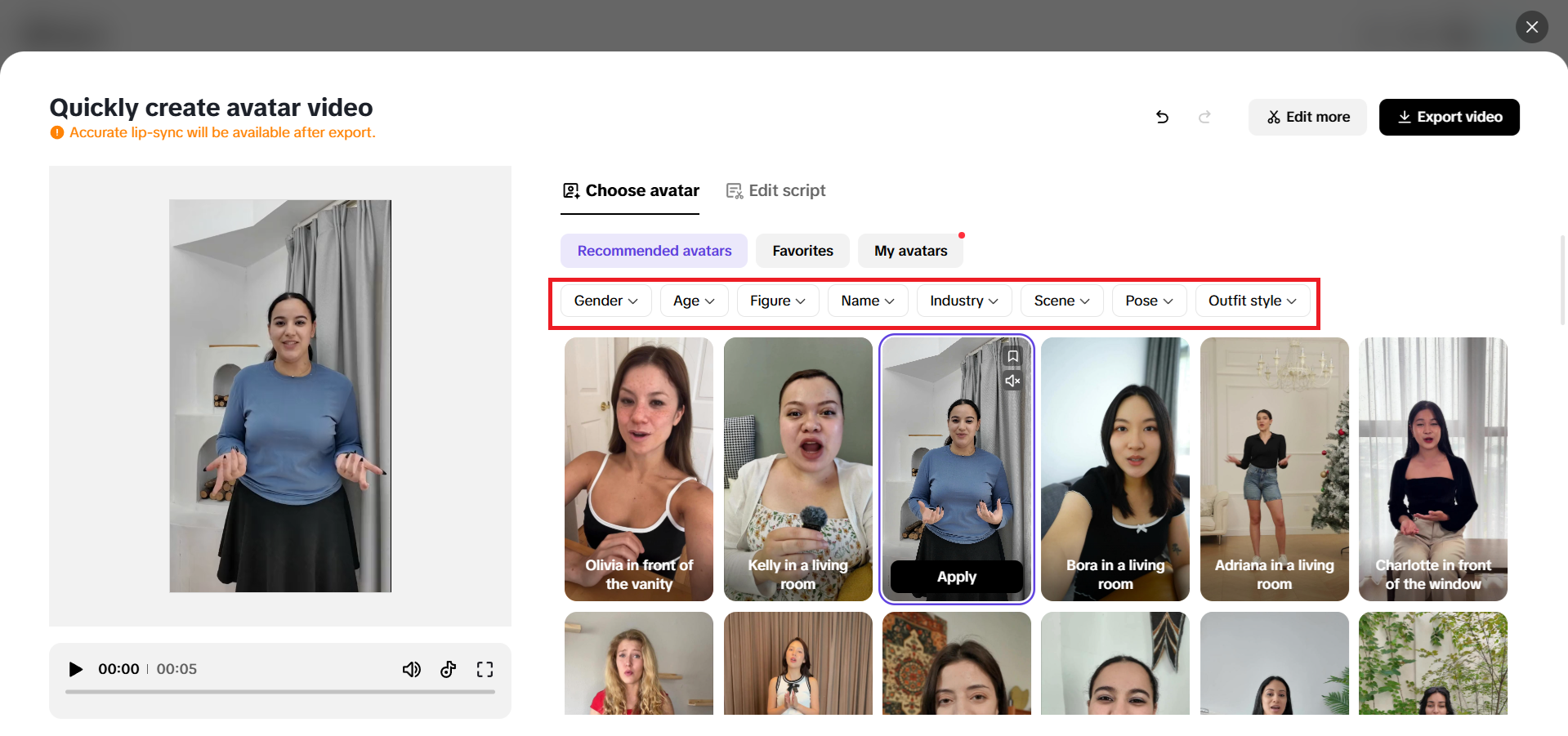This screenshot has height=736, width=1568.
Task: Redo the last change
Action: [x=1204, y=117]
